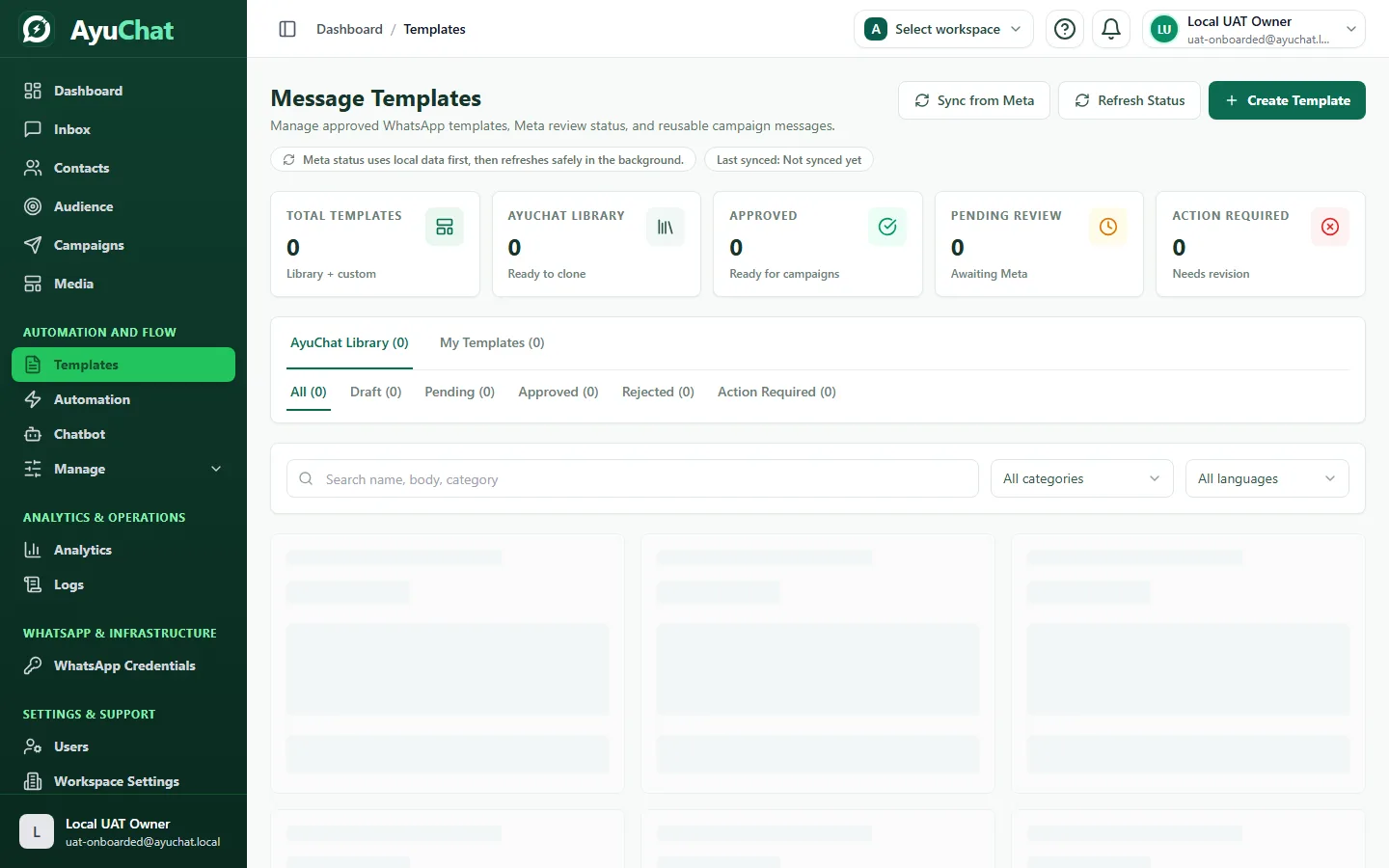Click the Message Templates heading
This screenshot has width=1389, height=868.
click(x=375, y=98)
